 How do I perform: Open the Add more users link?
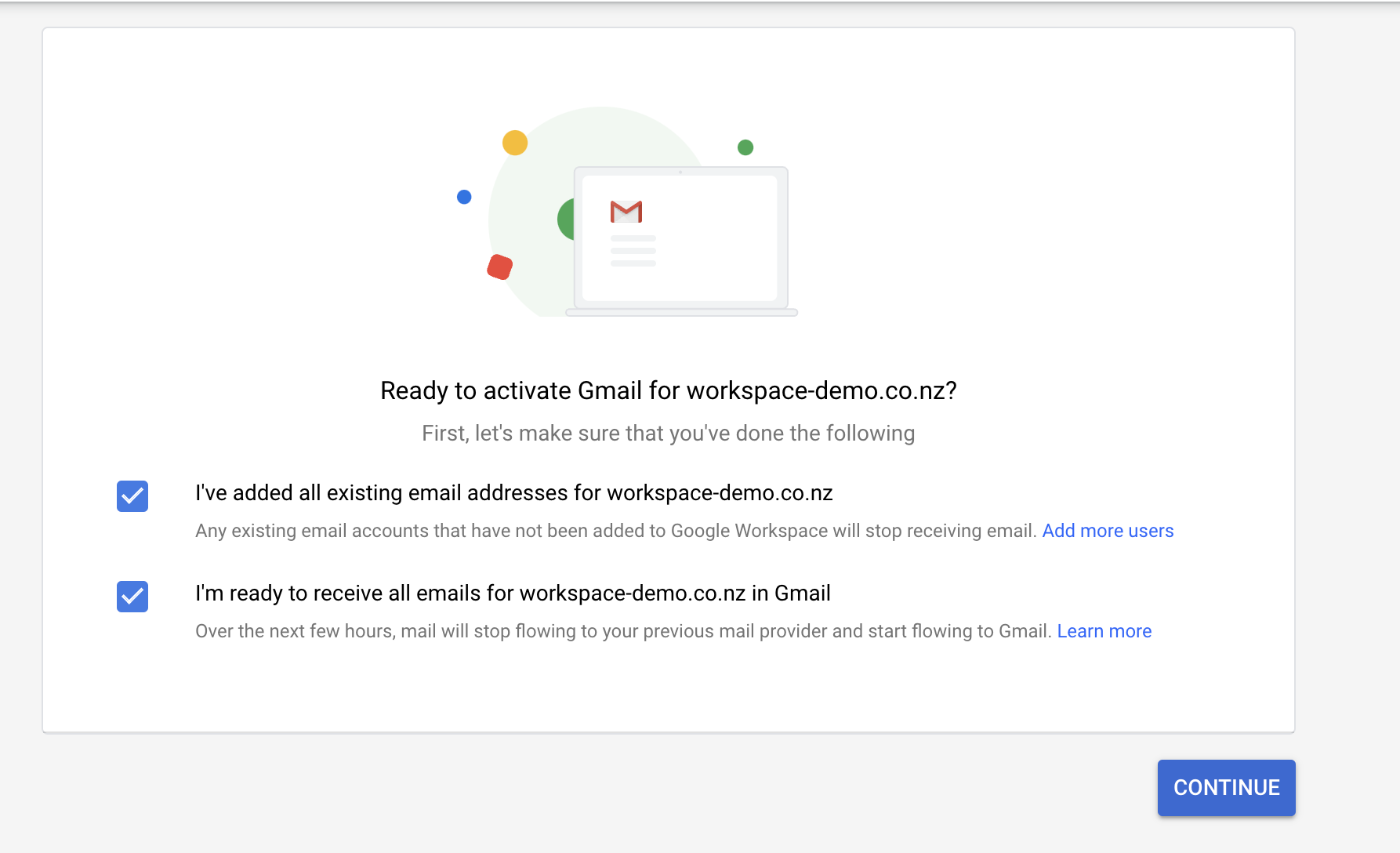coord(1108,531)
